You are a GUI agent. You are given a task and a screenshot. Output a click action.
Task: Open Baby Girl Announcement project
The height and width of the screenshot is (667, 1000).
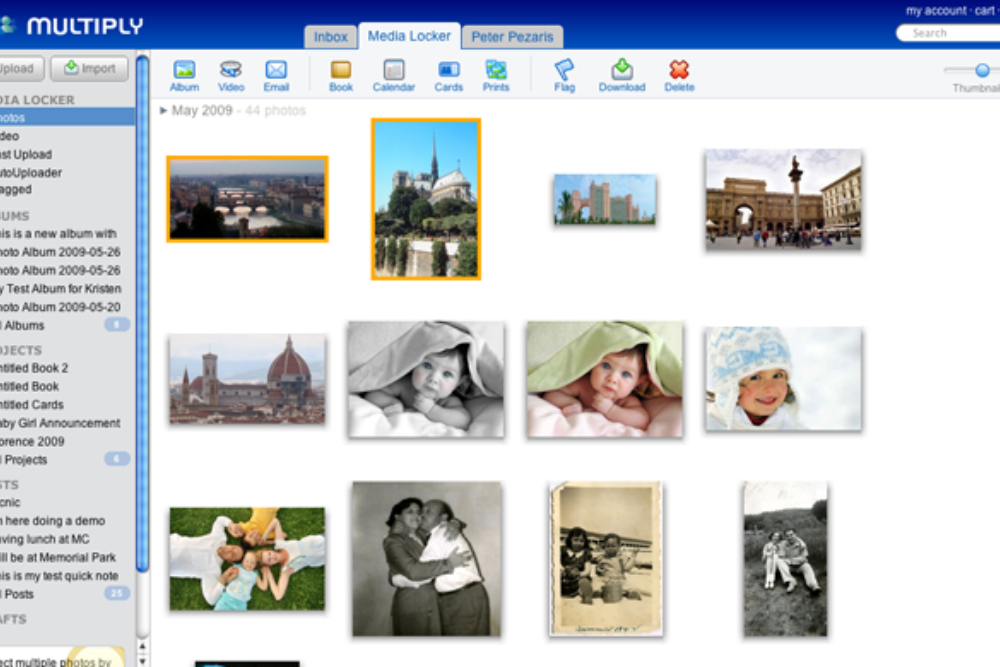(60, 423)
